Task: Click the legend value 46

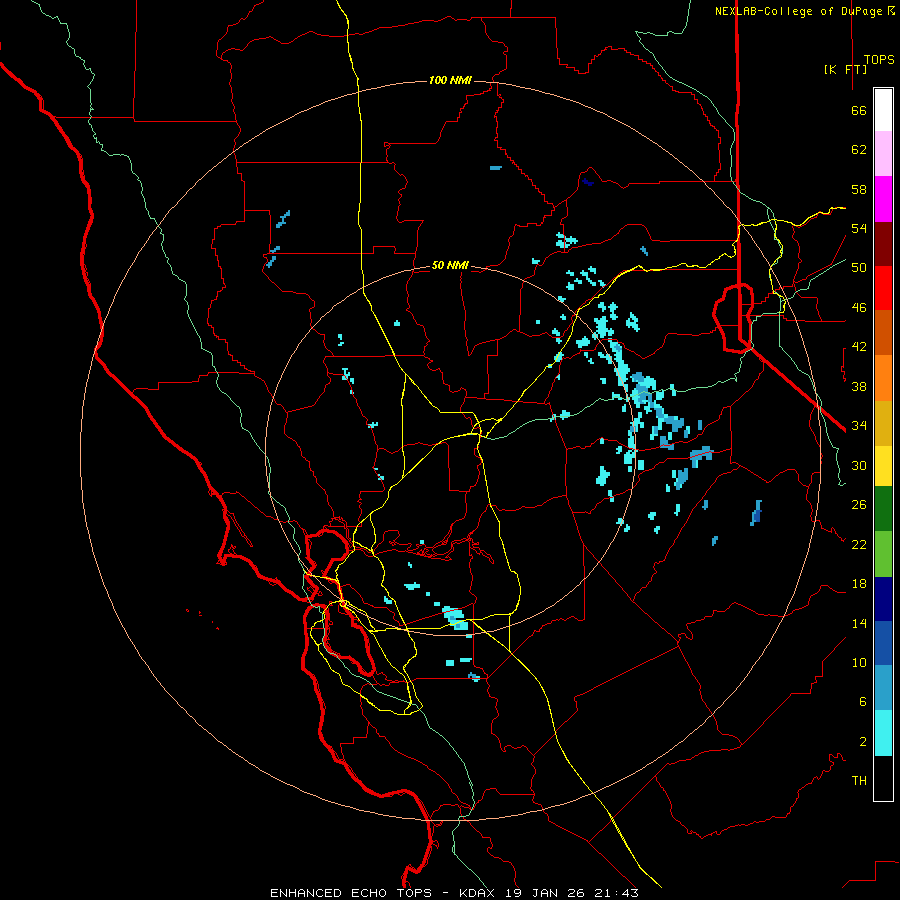Action: coord(859,308)
